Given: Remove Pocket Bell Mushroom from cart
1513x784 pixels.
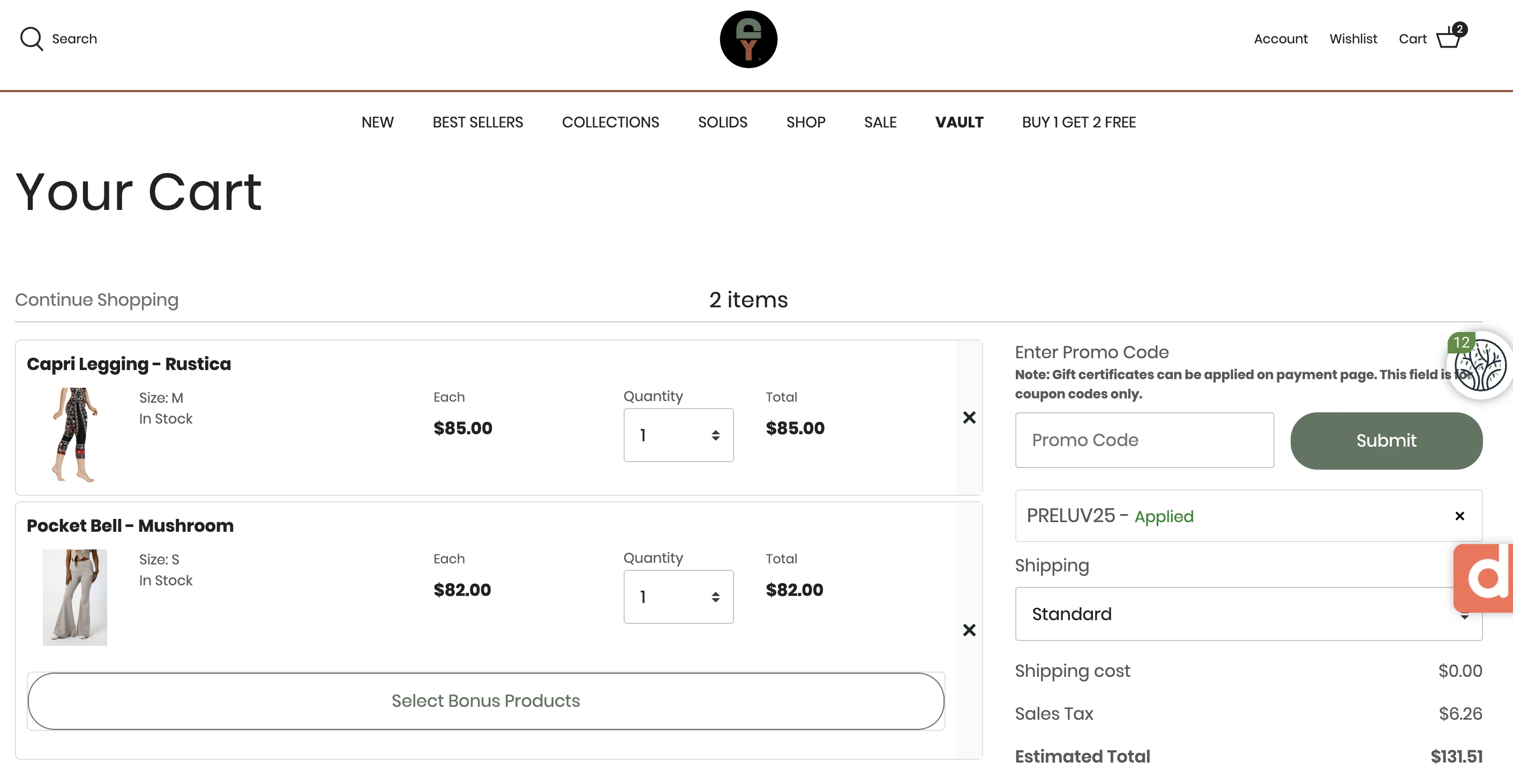Looking at the screenshot, I should pos(969,630).
